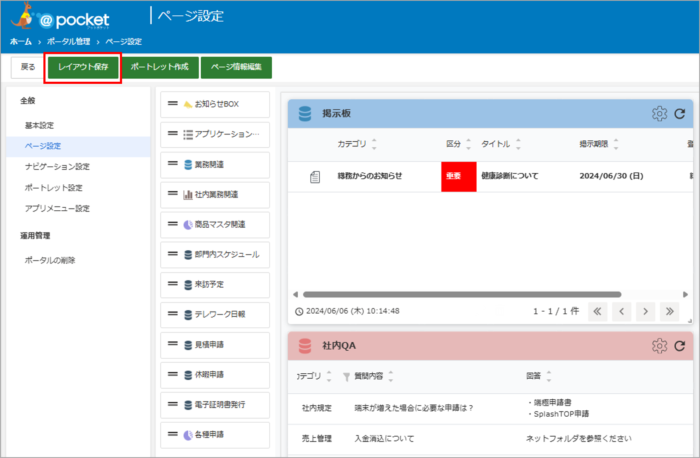700x458 pixels.
Task: Go to ポータル管理 breadcrumb link
Action: [x=68, y=42]
